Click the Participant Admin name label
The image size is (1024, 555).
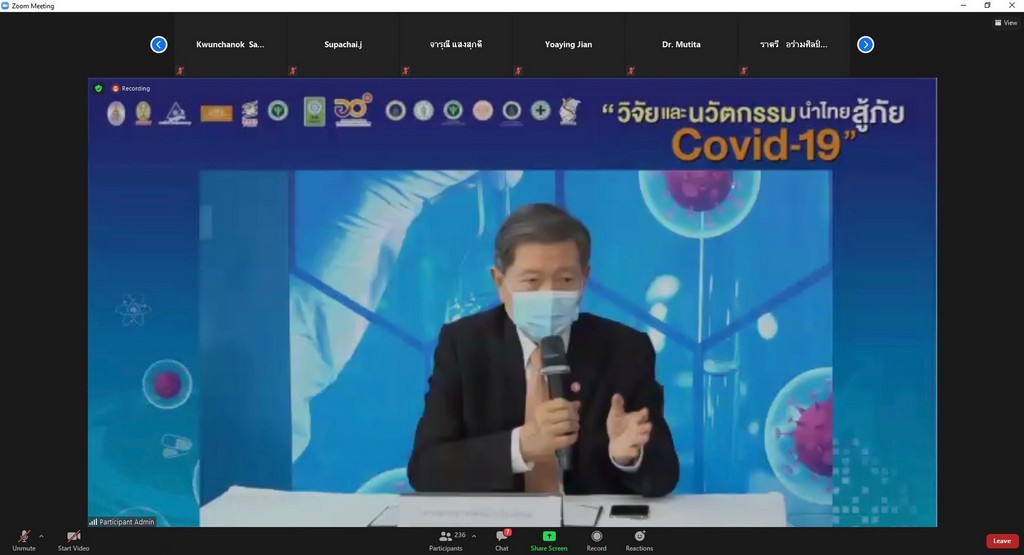coord(126,522)
